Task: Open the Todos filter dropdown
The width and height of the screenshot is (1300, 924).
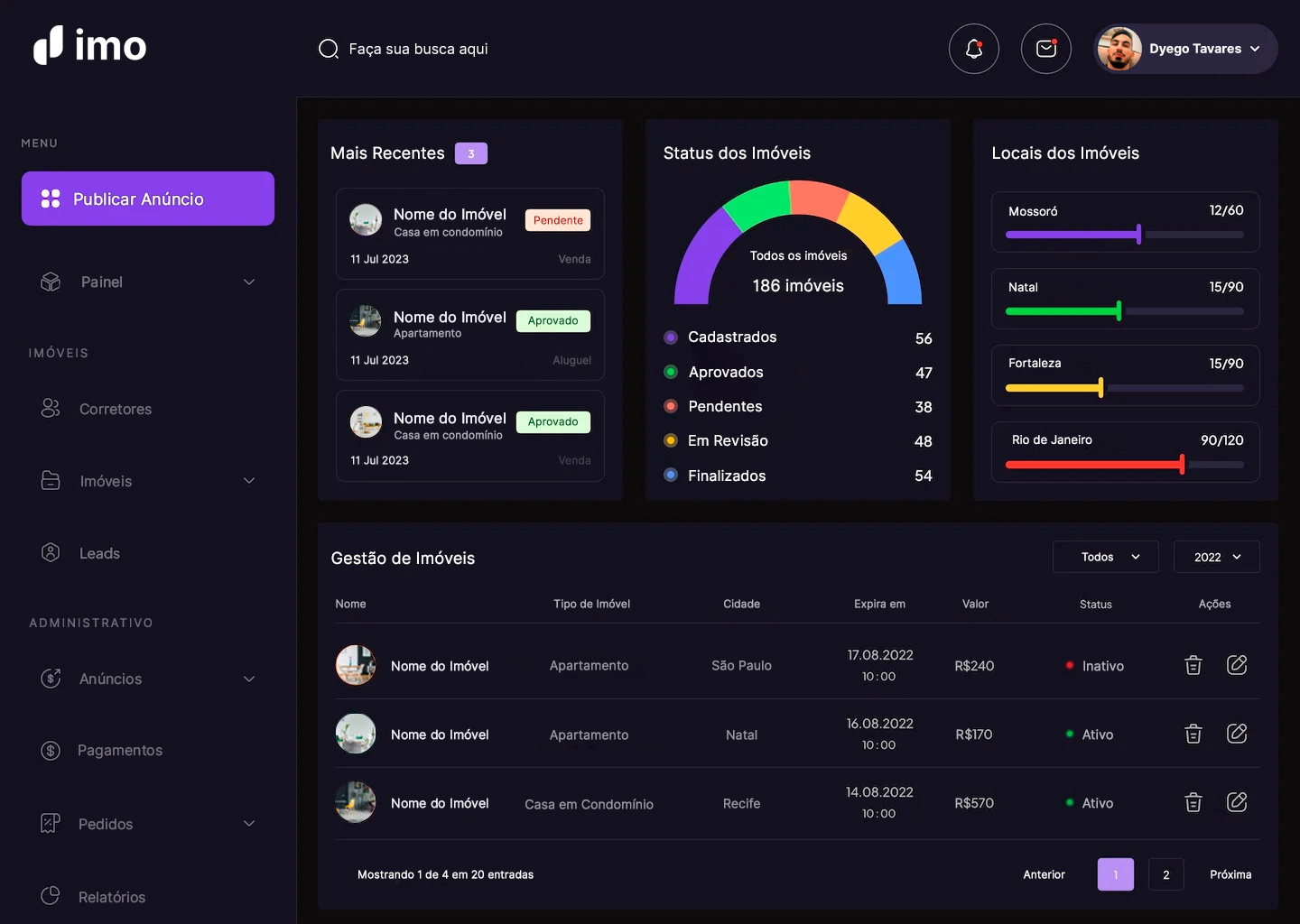Action: pyautogui.click(x=1105, y=557)
